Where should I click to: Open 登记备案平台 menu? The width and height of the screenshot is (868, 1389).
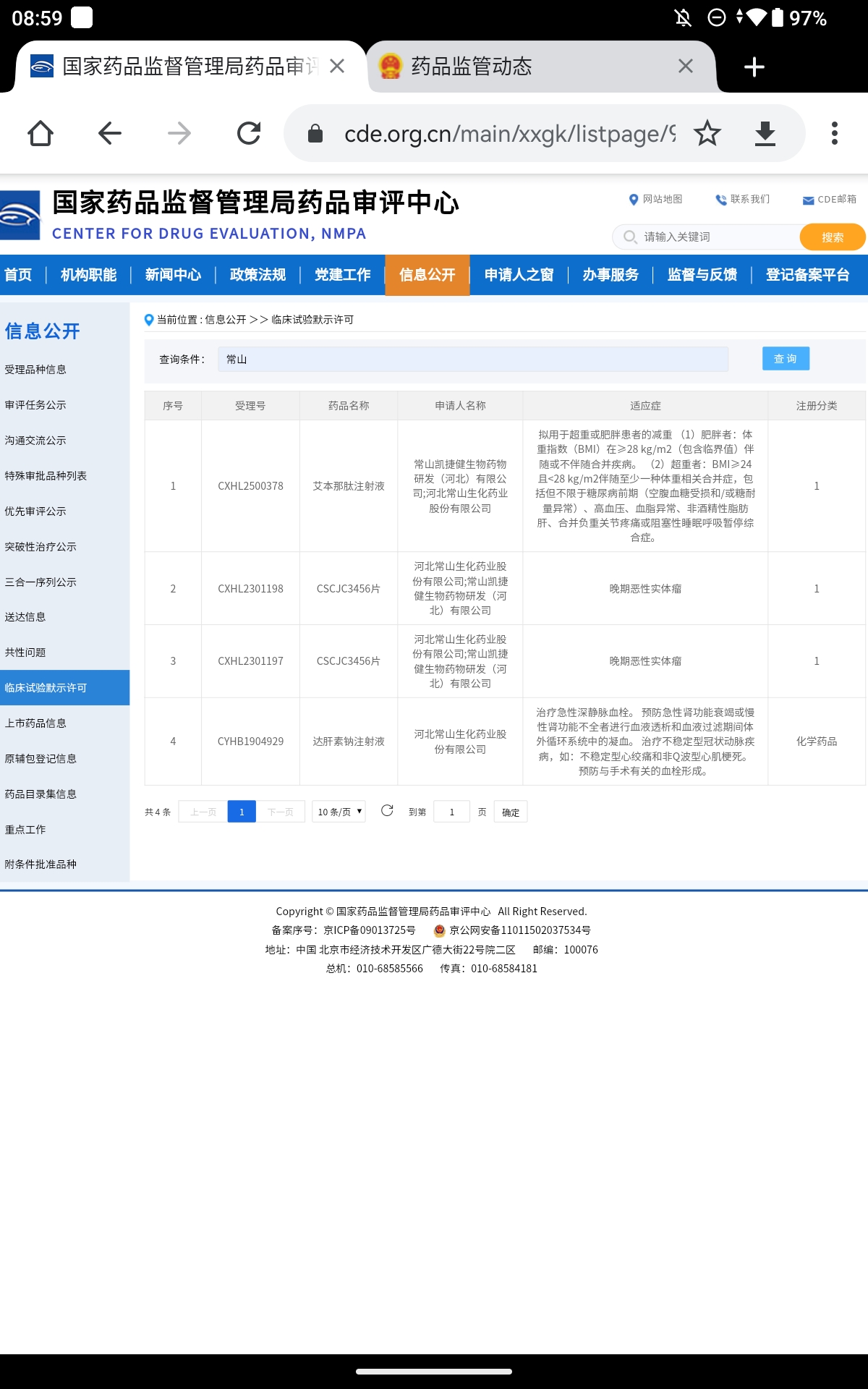(x=807, y=275)
